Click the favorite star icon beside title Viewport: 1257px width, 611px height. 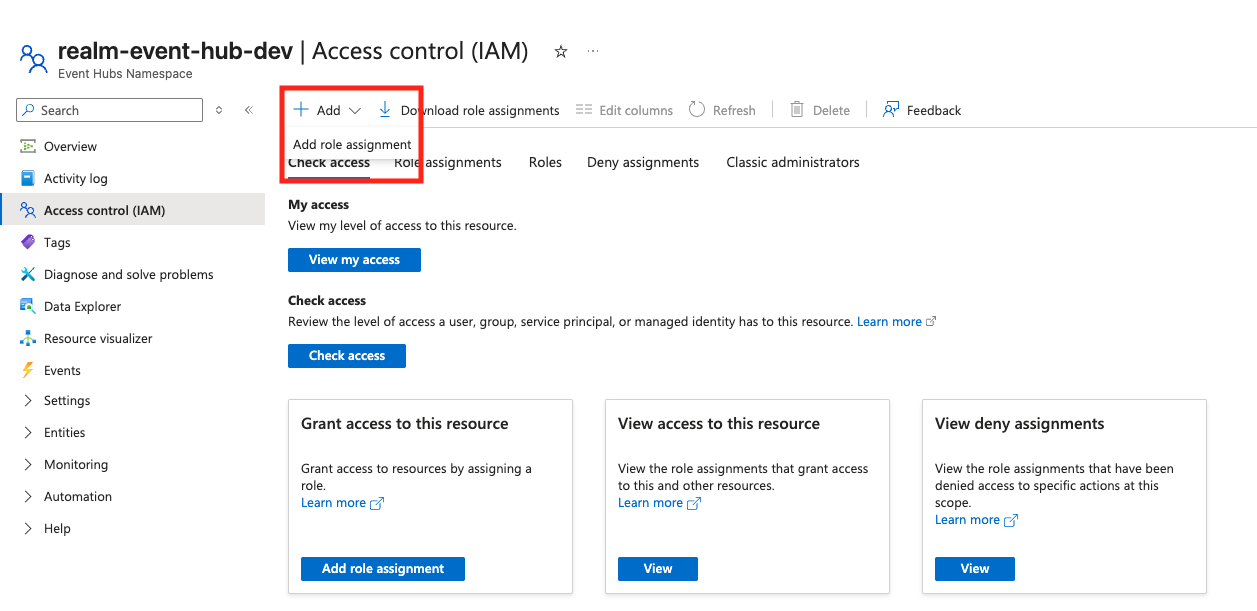point(561,52)
